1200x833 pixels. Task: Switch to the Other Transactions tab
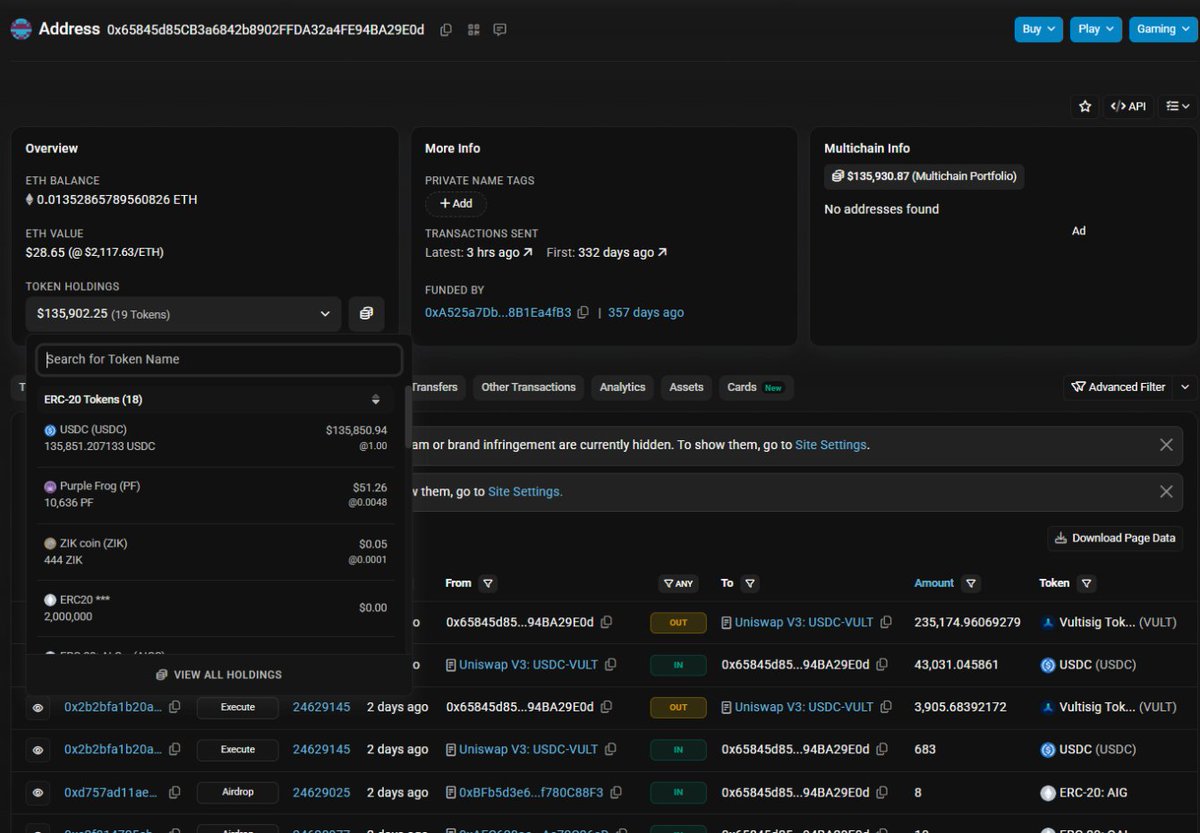tap(528, 387)
